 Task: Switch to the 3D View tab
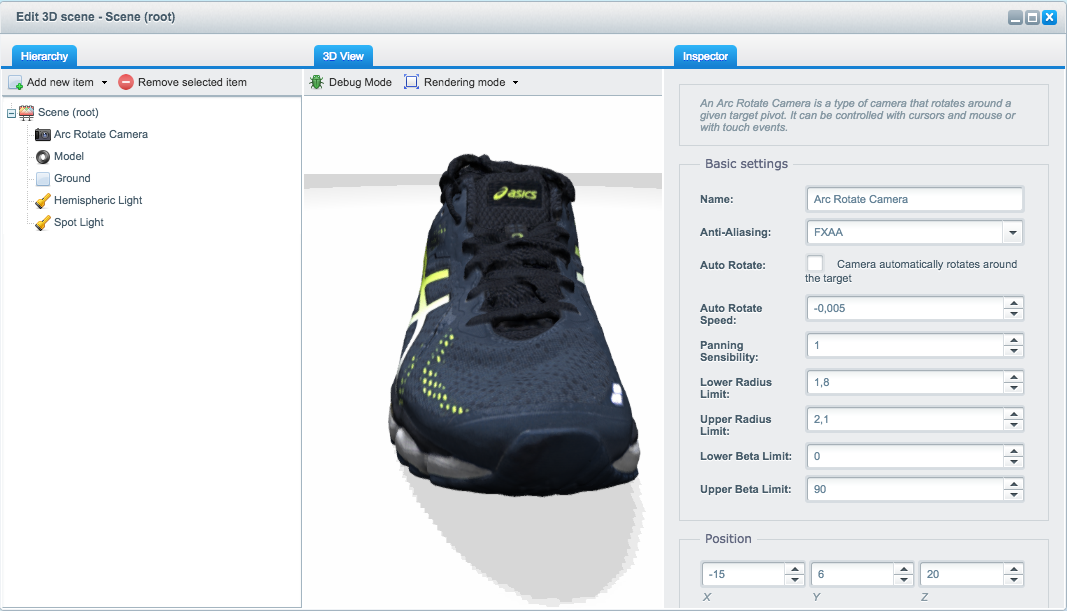pyautogui.click(x=343, y=56)
